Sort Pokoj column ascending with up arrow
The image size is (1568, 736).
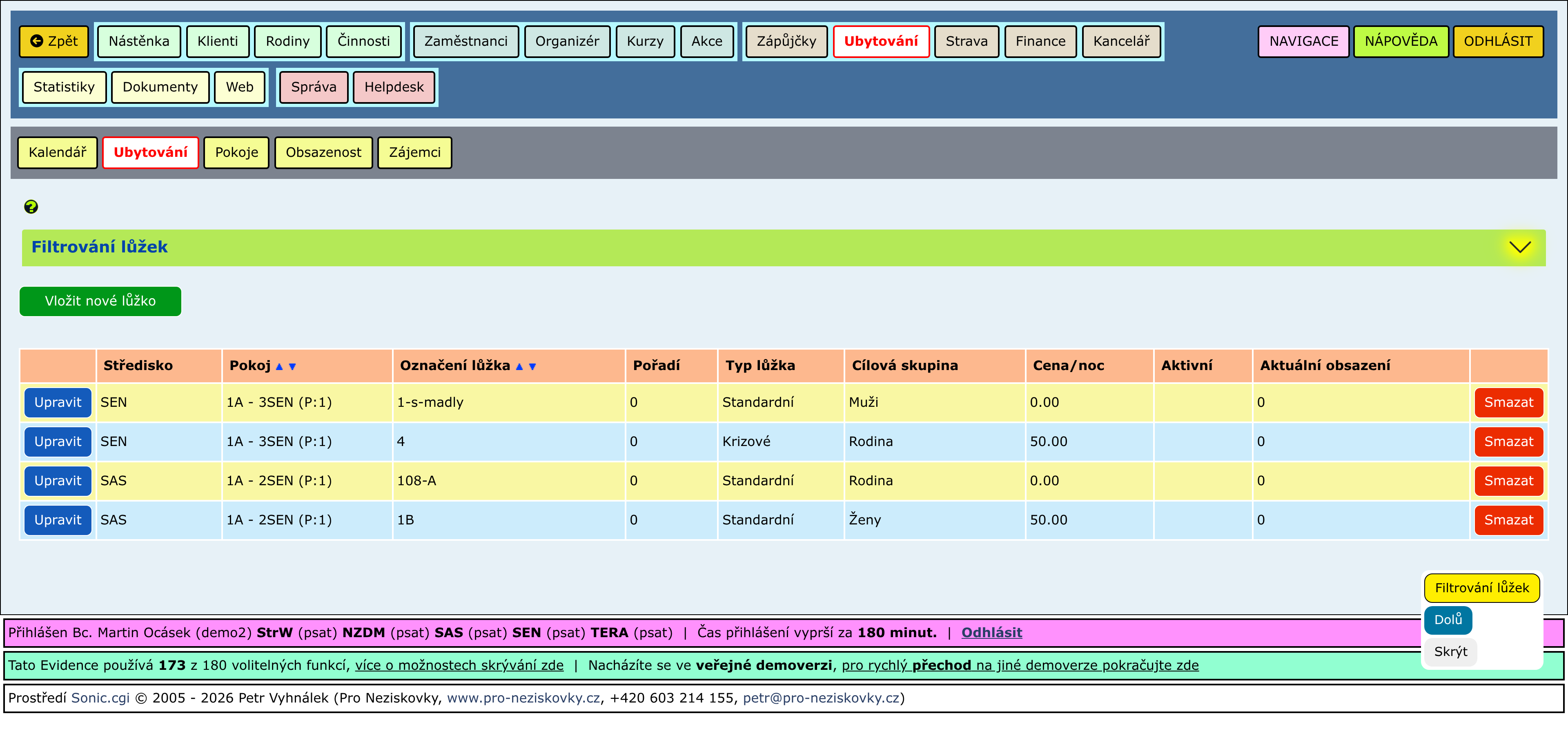click(x=279, y=366)
